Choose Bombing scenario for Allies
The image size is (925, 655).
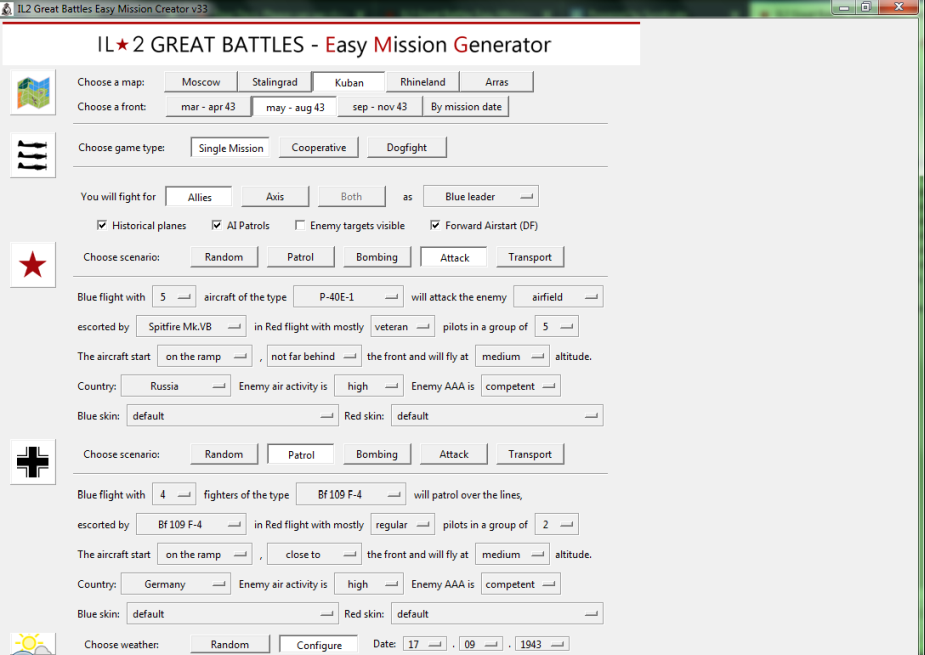[x=377, y=257]
